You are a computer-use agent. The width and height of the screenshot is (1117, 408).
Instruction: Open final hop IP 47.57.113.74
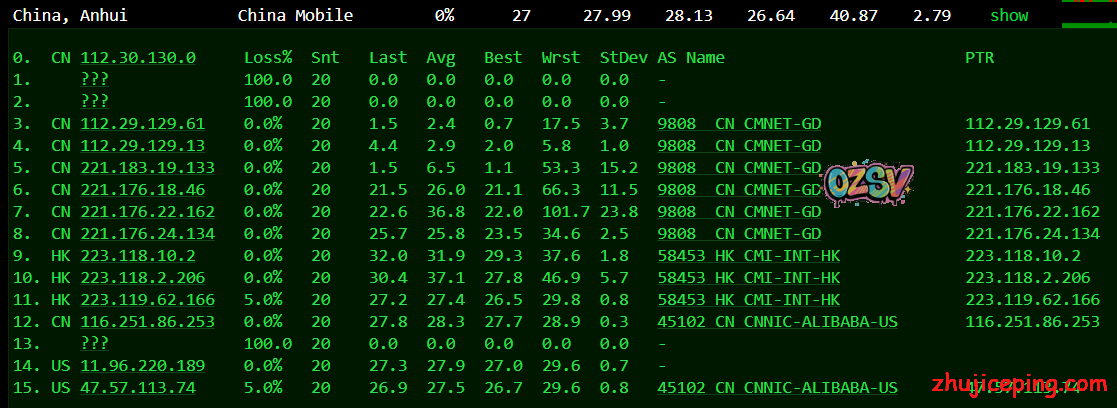pyautogui.click(x=138, y=388)
